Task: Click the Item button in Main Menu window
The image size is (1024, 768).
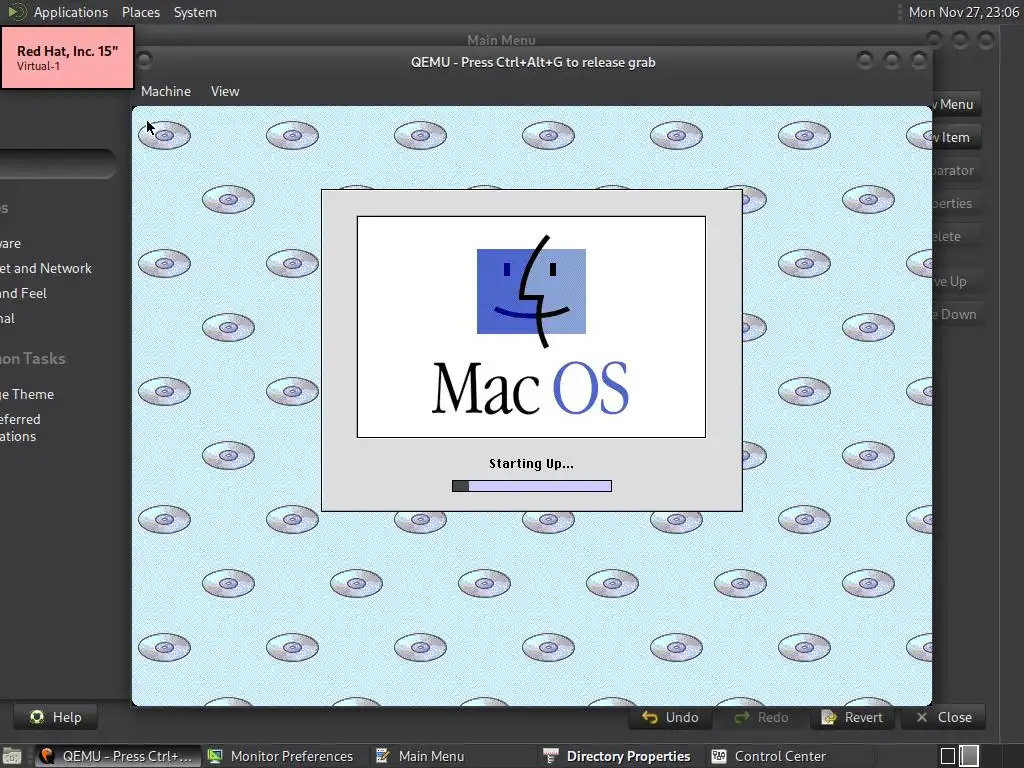Action: coord(956,137)
